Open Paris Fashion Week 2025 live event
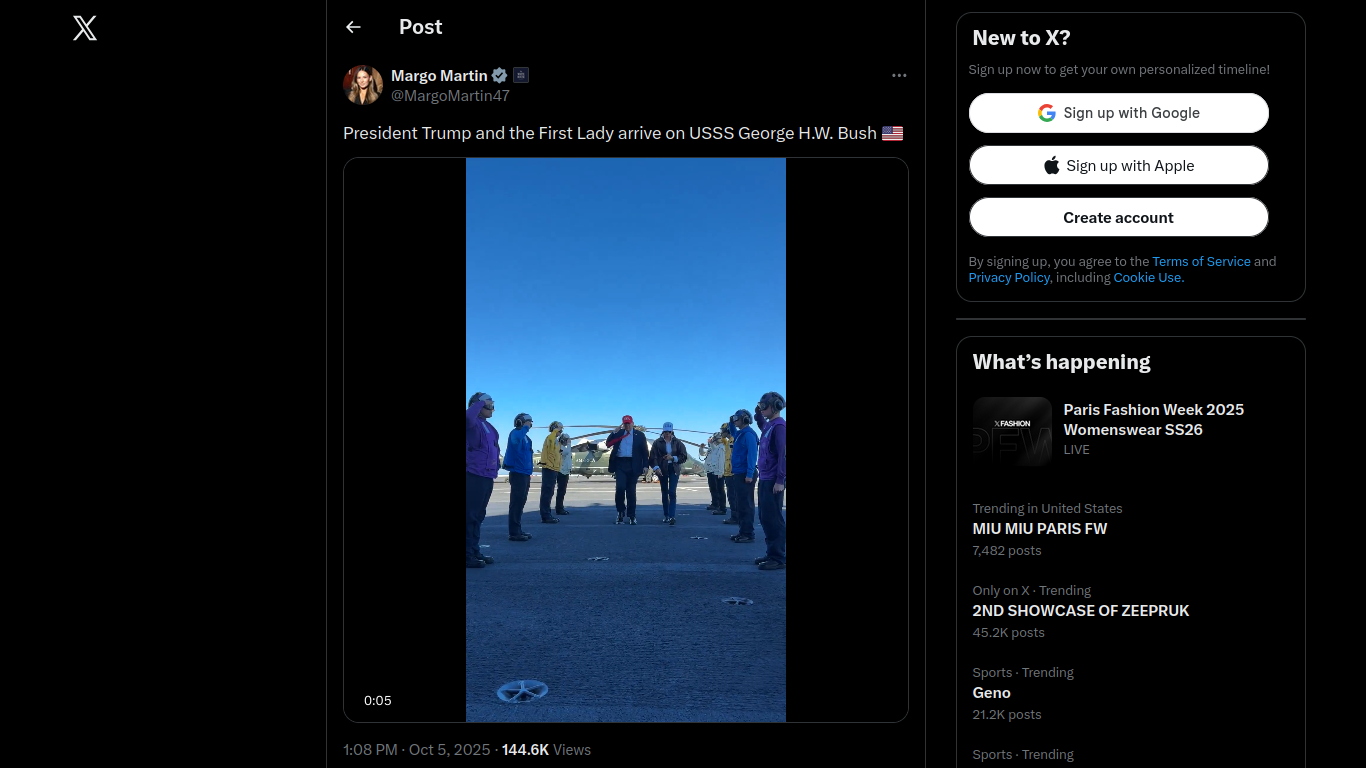Viewport: 1366px width, 768px height. pos(1153,420)
